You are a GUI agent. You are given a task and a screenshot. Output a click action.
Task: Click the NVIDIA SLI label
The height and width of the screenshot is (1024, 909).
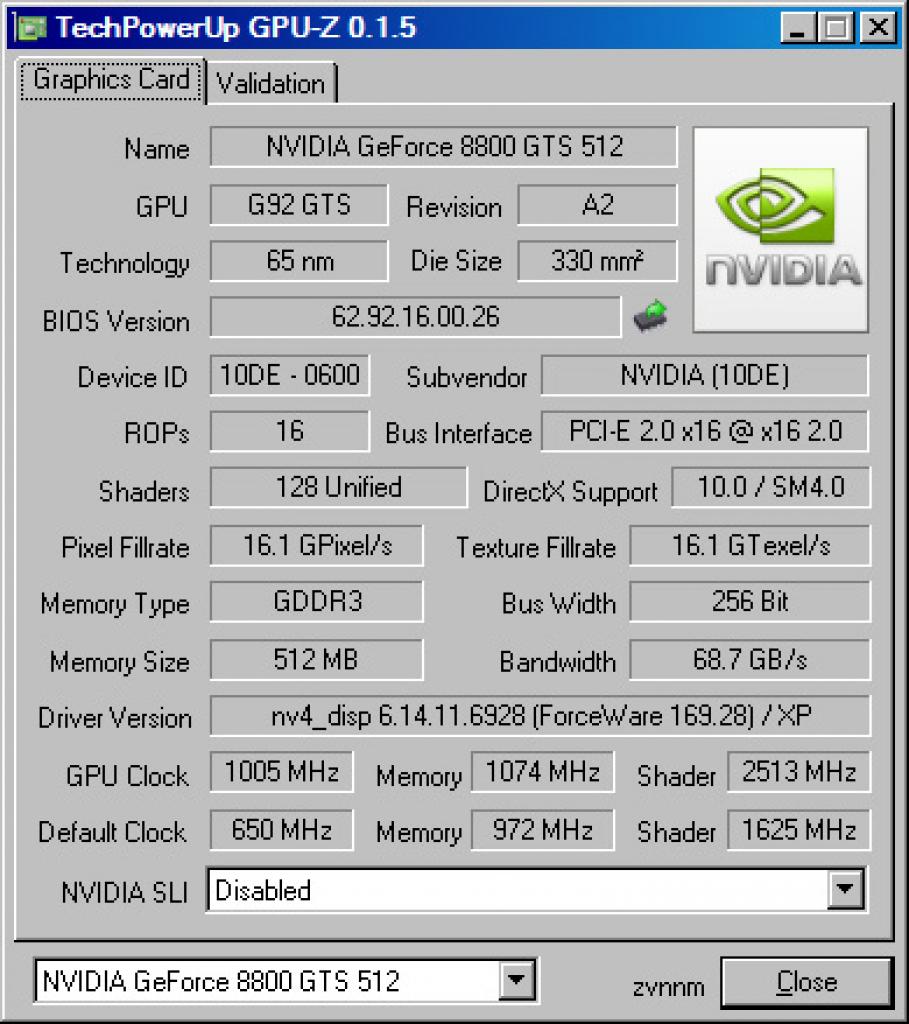[x=125, y=892]
